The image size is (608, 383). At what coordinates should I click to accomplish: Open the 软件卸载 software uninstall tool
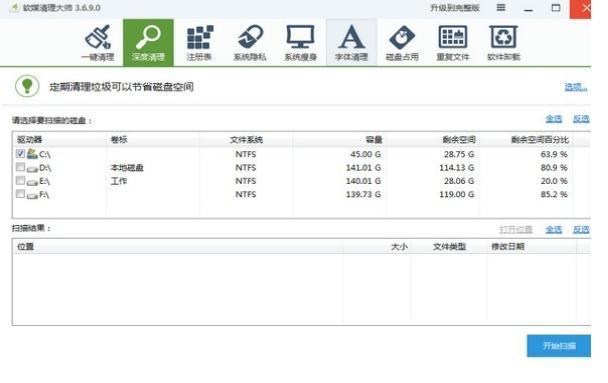(x=503, y=43)
